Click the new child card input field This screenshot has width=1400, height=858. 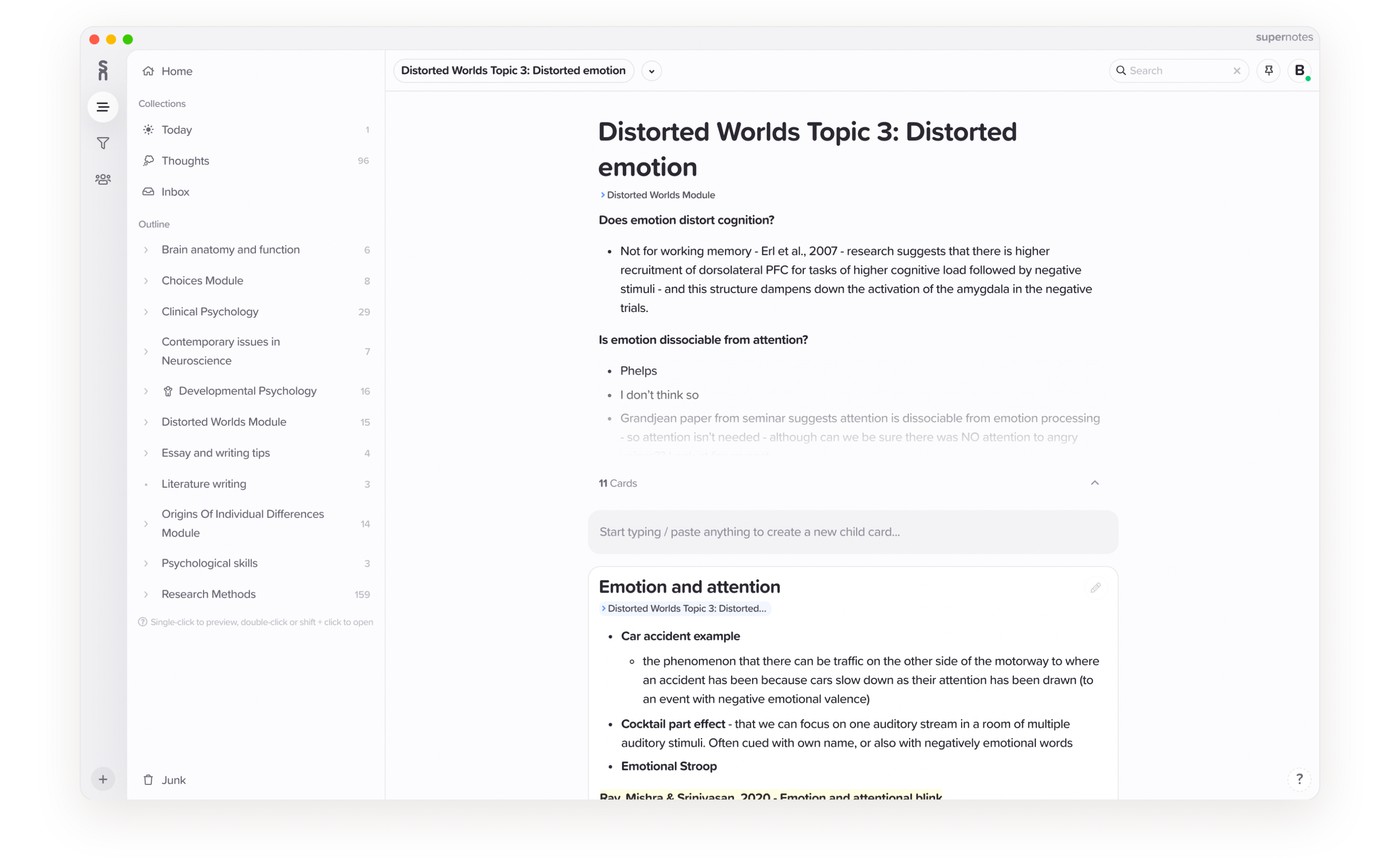[x=853, y=531]
